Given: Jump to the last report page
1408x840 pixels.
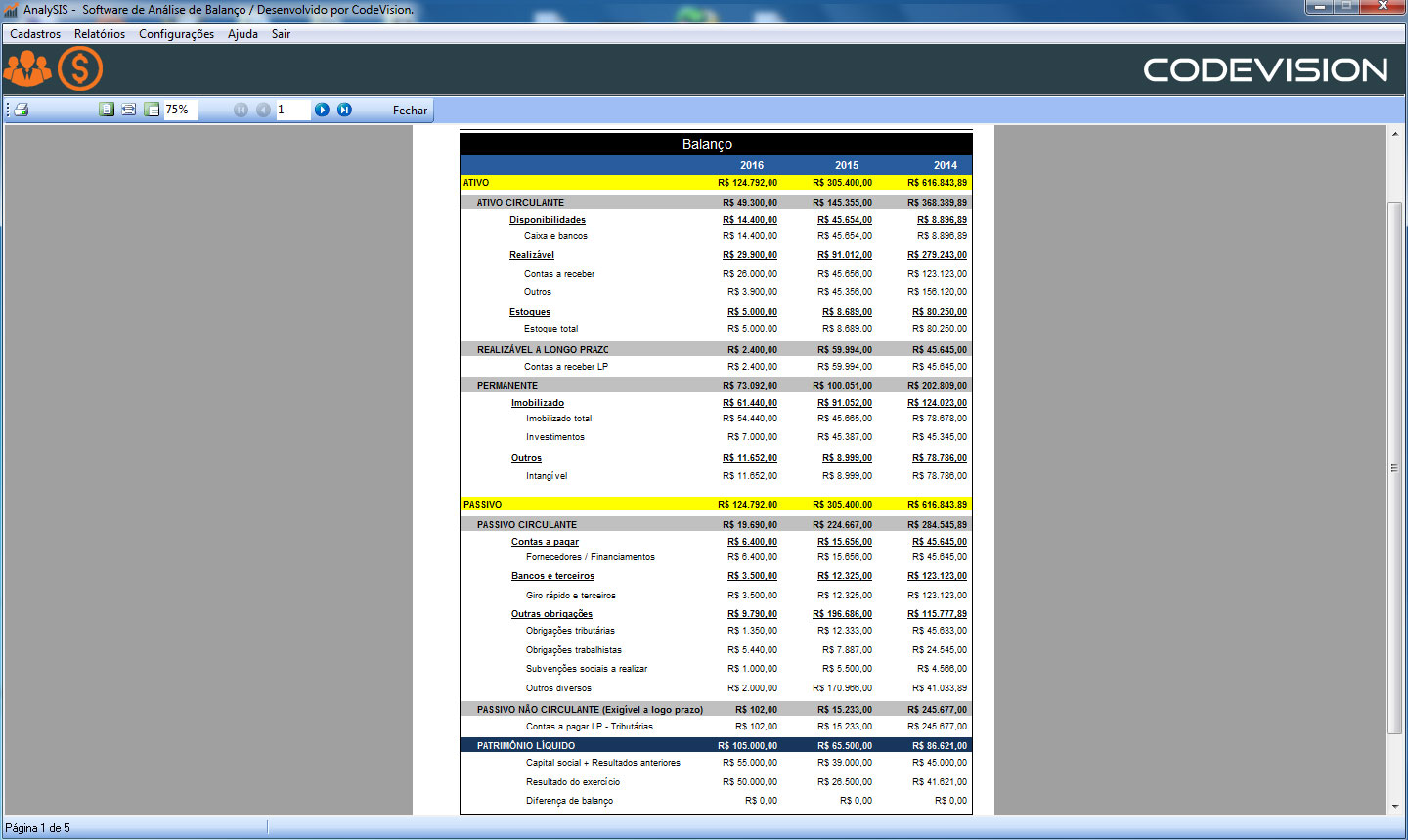Looking at the screenshot, I should 344,110.
